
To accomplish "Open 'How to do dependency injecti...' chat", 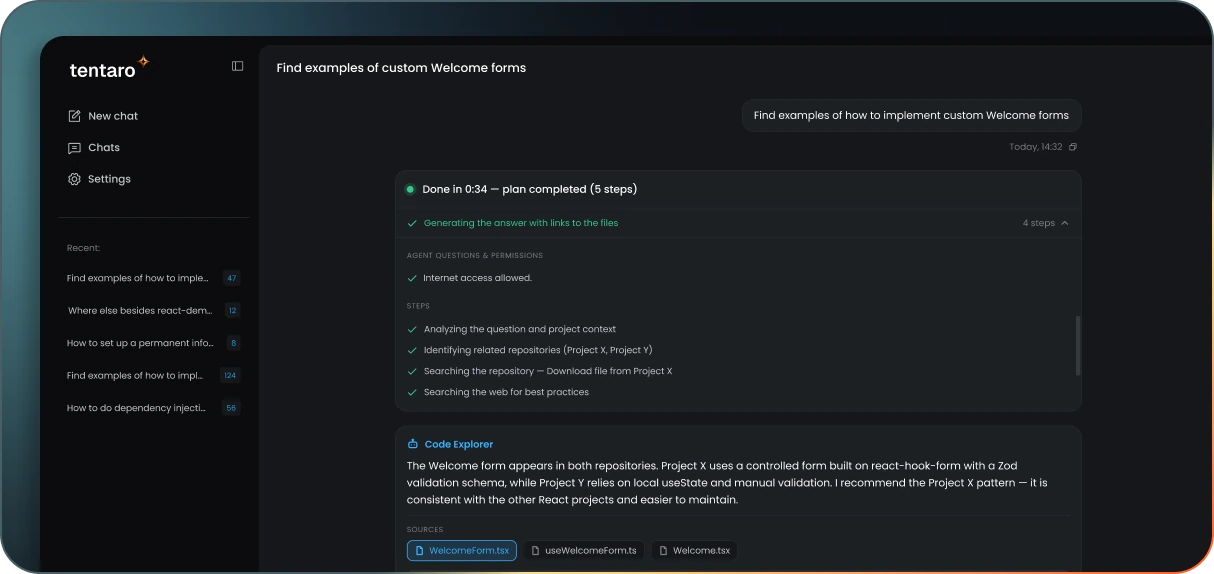I will coord(153,408).
